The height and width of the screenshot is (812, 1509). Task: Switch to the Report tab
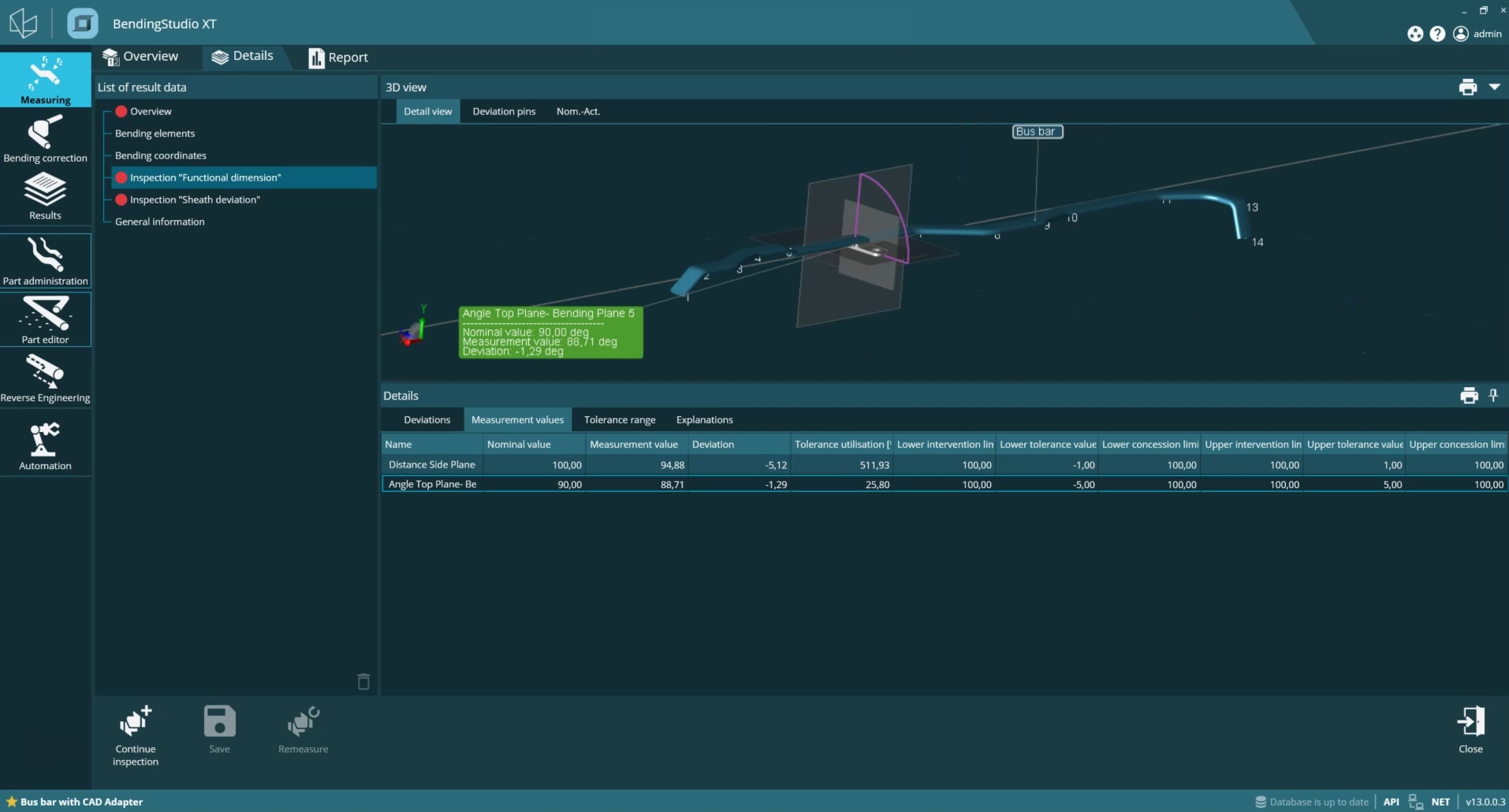click(338, 58)
